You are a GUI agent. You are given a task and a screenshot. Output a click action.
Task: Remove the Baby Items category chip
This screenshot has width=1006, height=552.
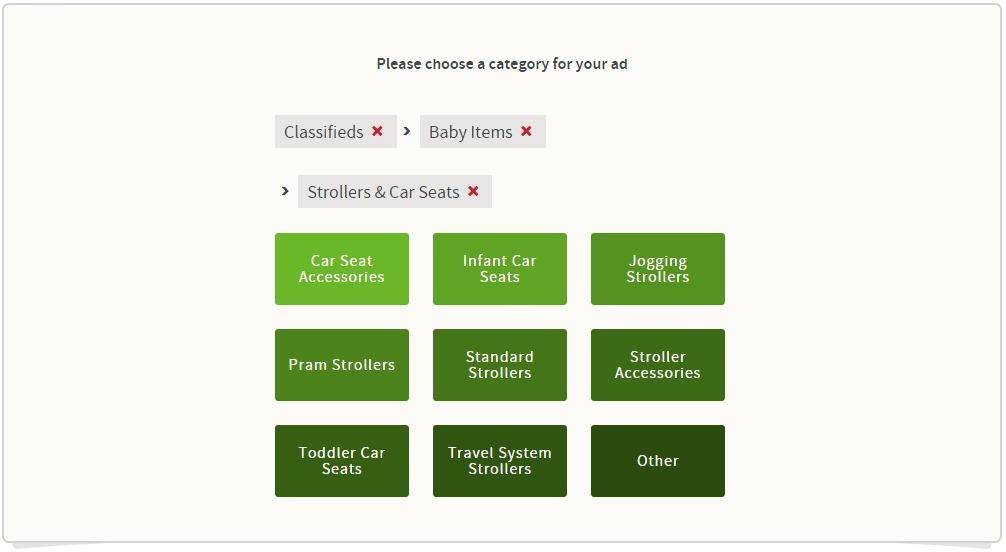[x=526, y=131]
